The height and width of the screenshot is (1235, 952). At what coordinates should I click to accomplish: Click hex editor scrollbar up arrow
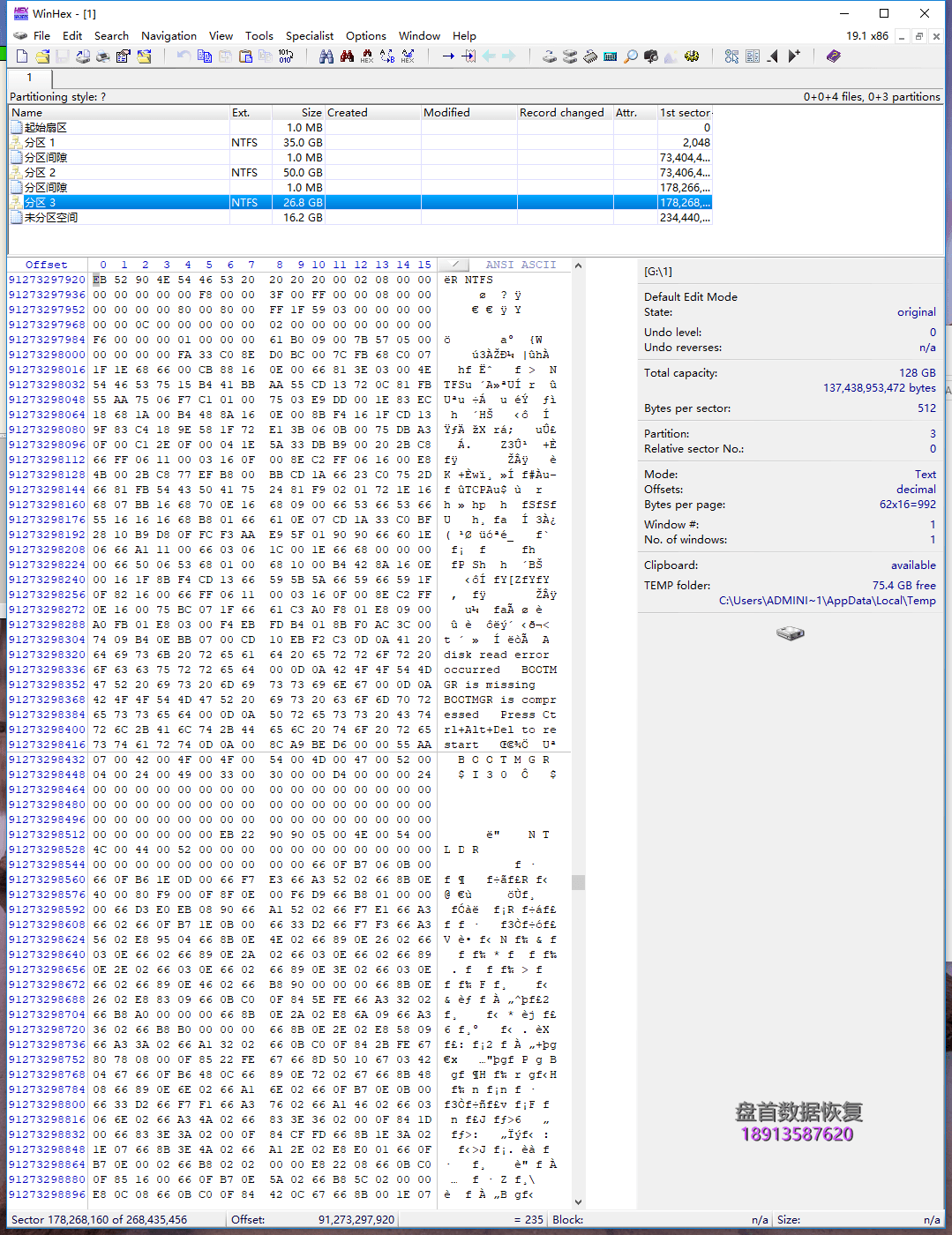(x=578, y=266)
